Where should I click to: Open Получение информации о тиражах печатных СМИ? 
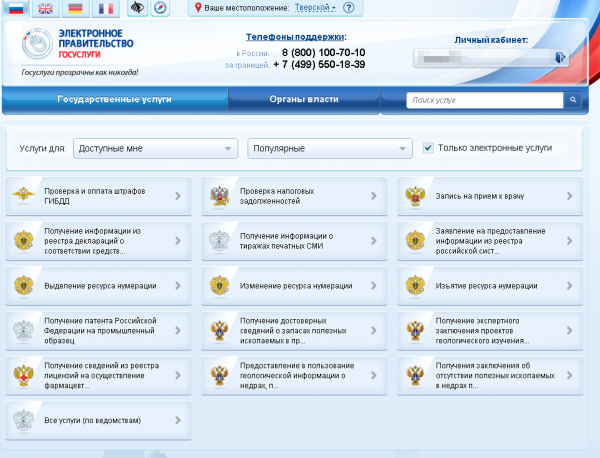[294, 241]
